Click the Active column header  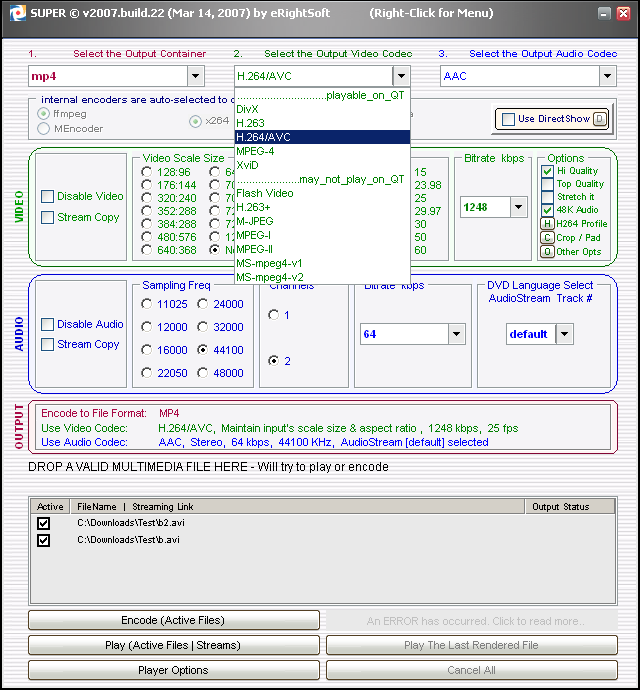50,506
